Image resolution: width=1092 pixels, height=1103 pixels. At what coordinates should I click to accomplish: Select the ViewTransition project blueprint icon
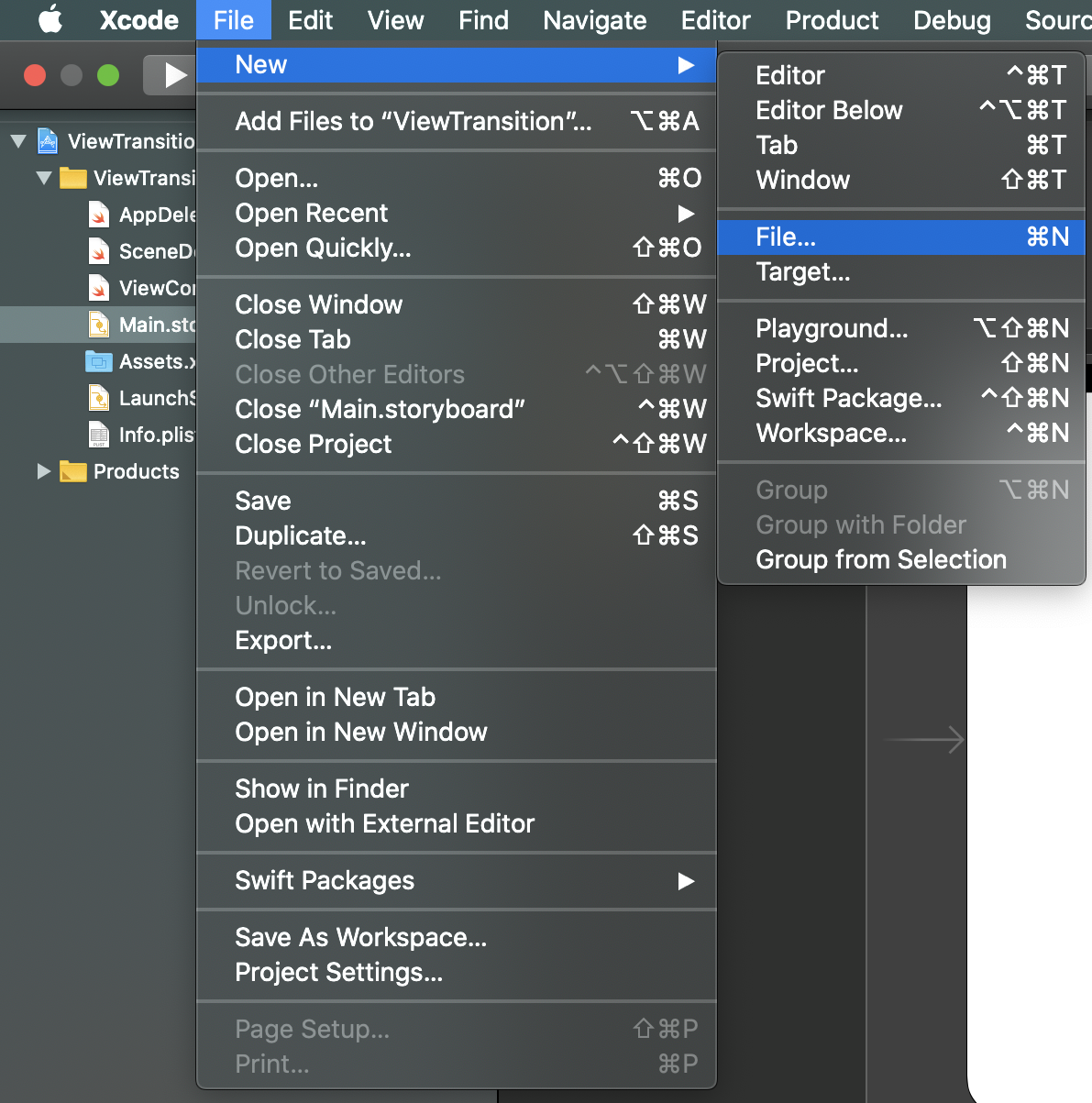48,140
